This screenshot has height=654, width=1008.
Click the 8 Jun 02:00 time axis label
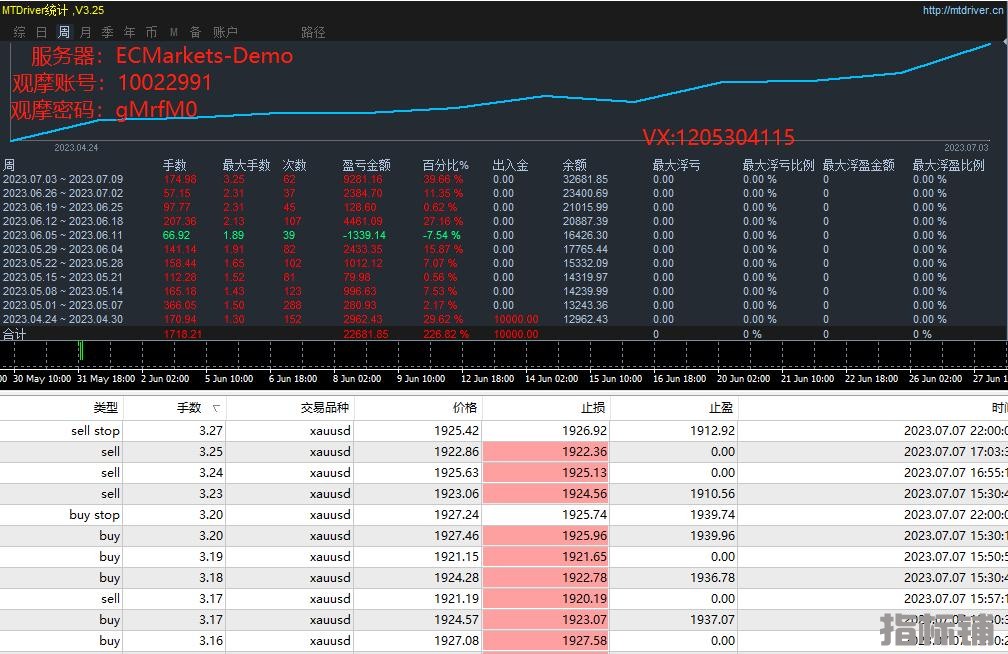click(x=357, y=379)
